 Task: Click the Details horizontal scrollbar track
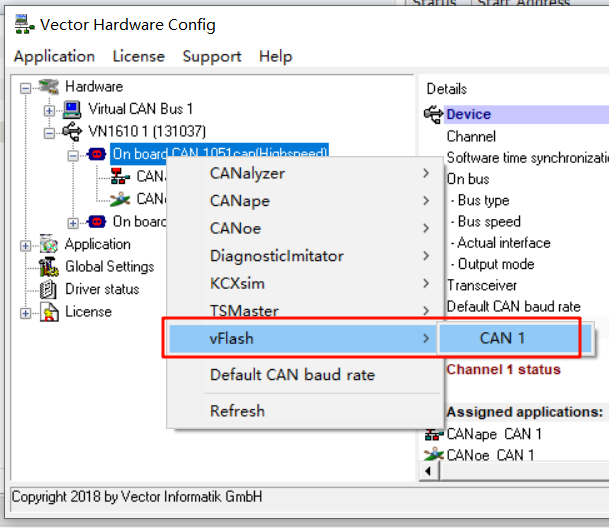pos(524,472)
